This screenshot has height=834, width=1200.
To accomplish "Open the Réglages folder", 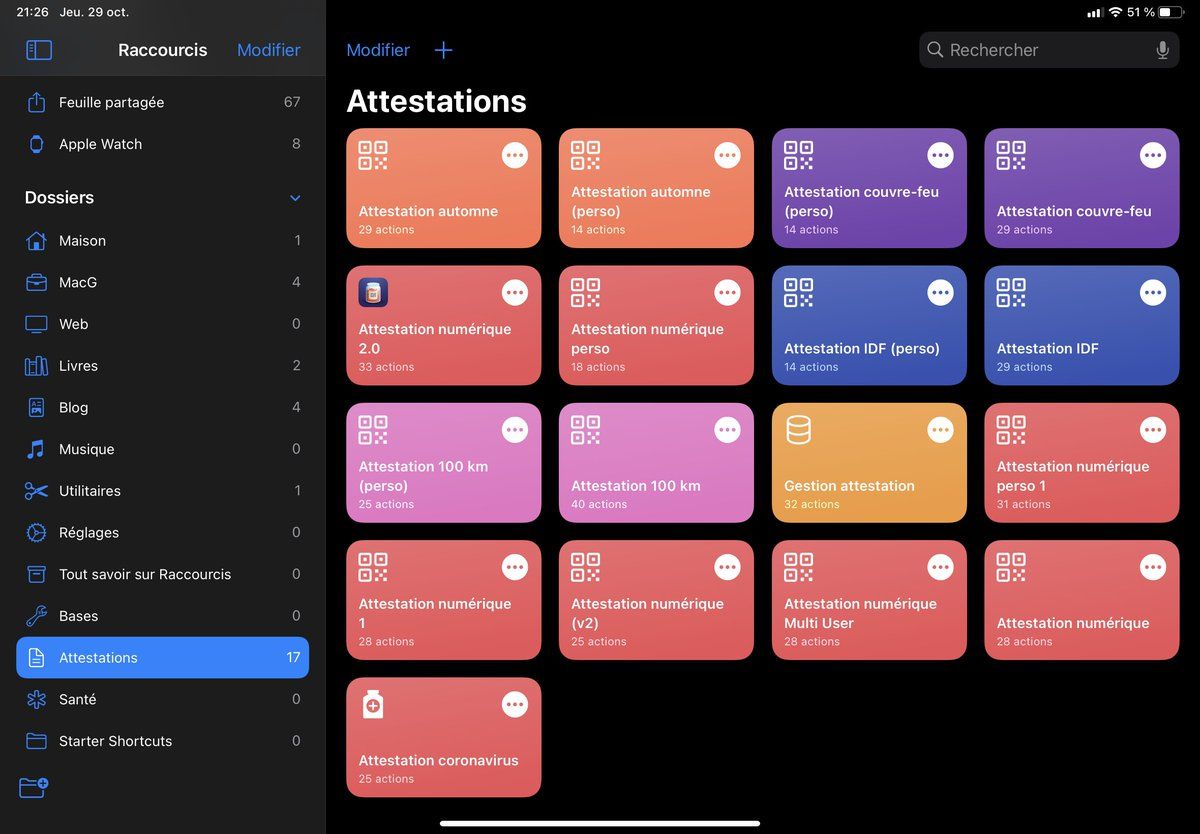I will point(163,532).
